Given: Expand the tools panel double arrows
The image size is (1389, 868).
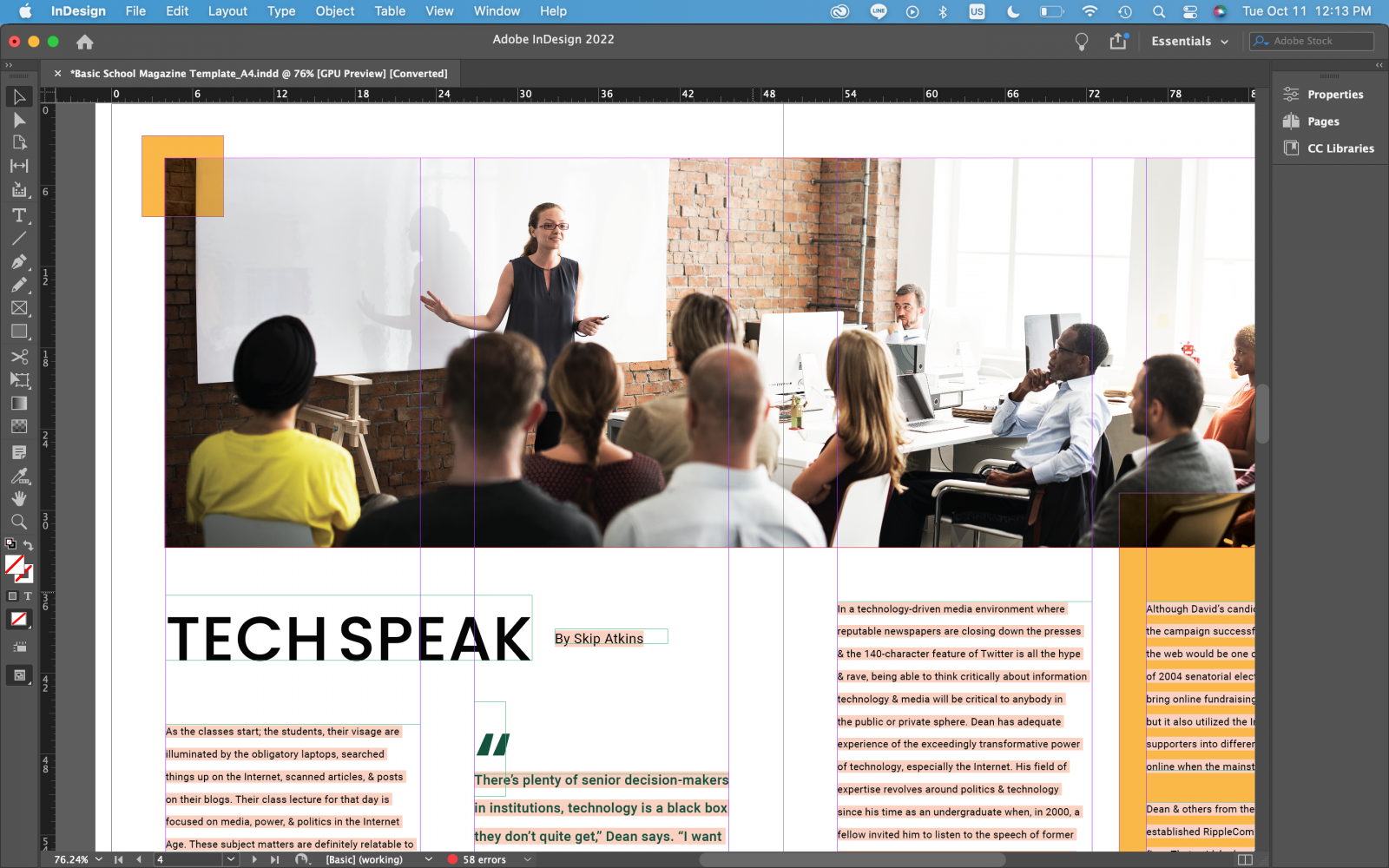Looking at the screenshot, I should [9, 65].
